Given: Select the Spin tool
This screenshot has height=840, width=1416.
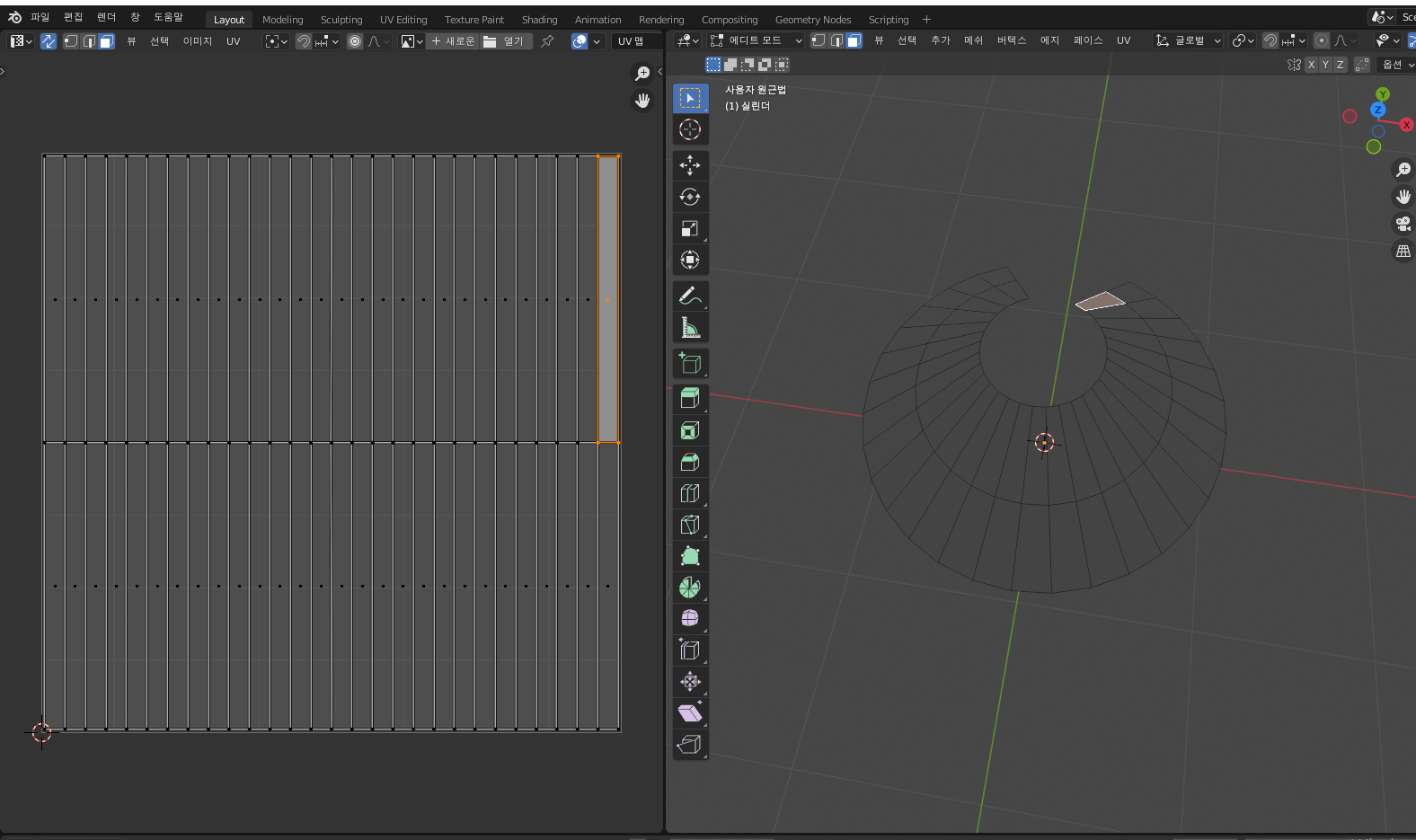Looking at the screenshot, I should point(690,588).
